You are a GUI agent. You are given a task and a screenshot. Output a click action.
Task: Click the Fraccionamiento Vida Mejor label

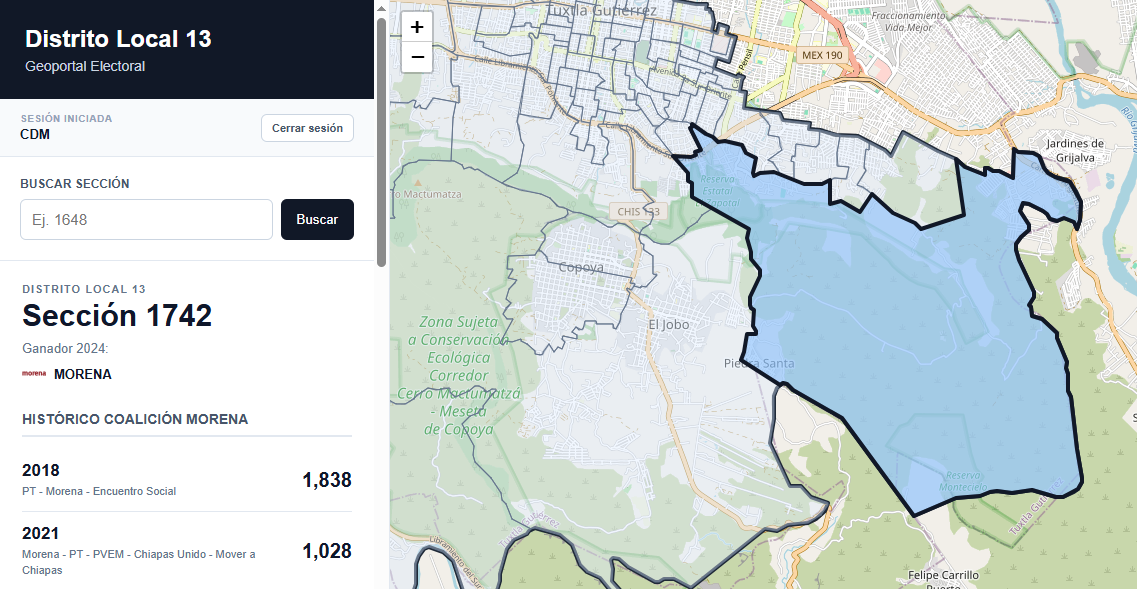(909, 21)
